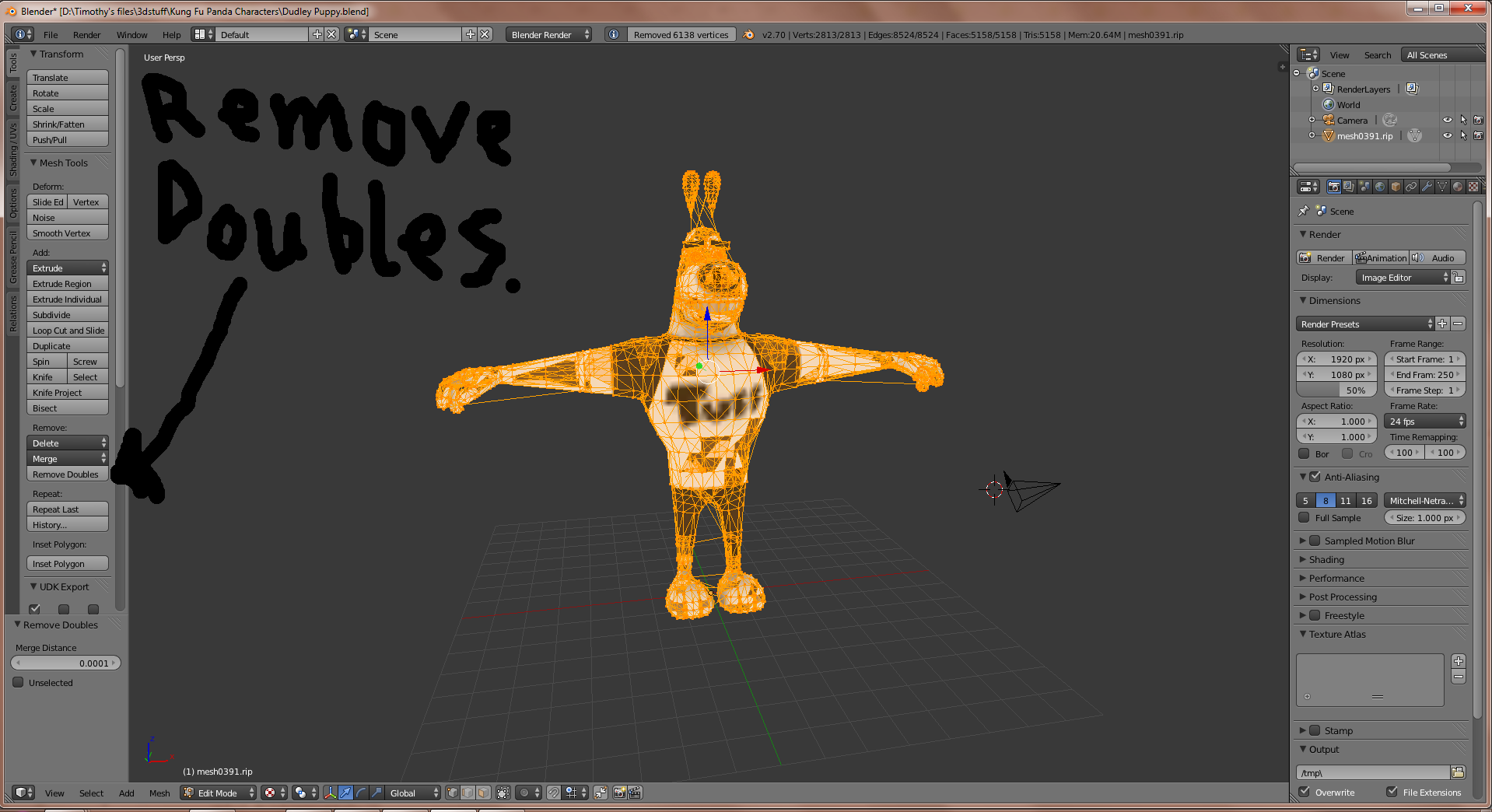Open the 3D view editor type selector

(24, 793)
